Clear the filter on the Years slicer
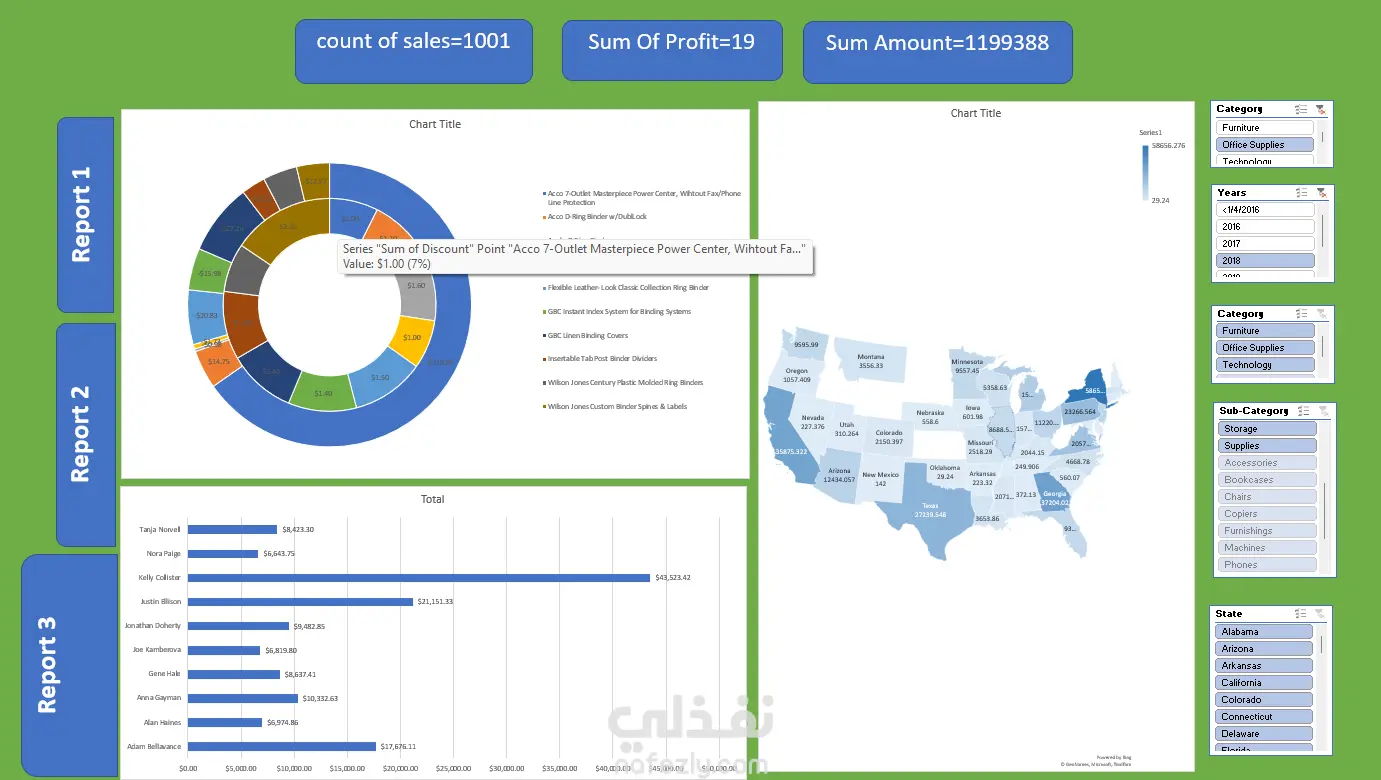 tap(1320, 193)
